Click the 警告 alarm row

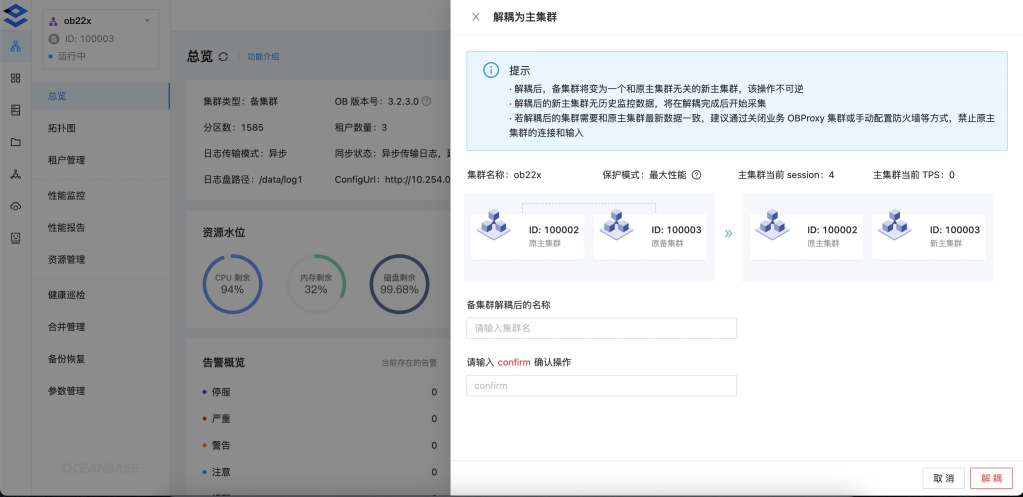coord(320,445)
